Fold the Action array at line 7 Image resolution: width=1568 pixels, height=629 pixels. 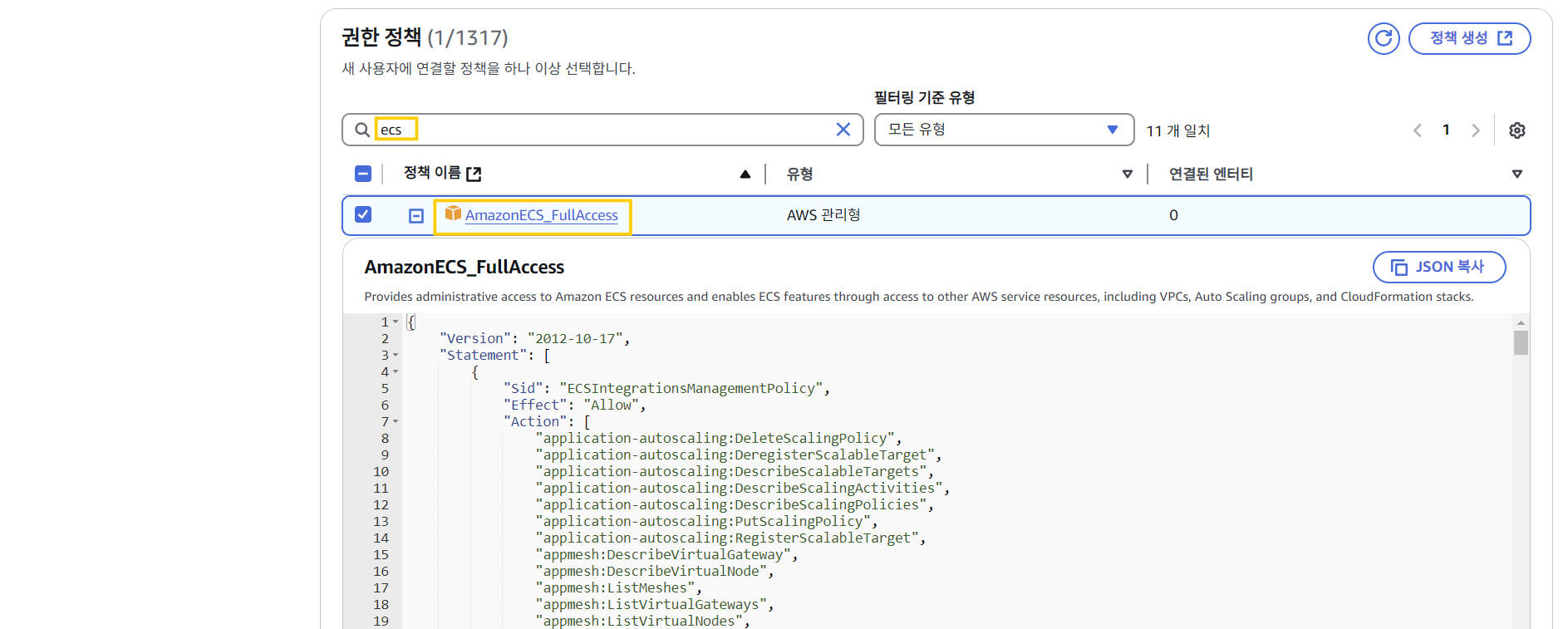(396, 421)
